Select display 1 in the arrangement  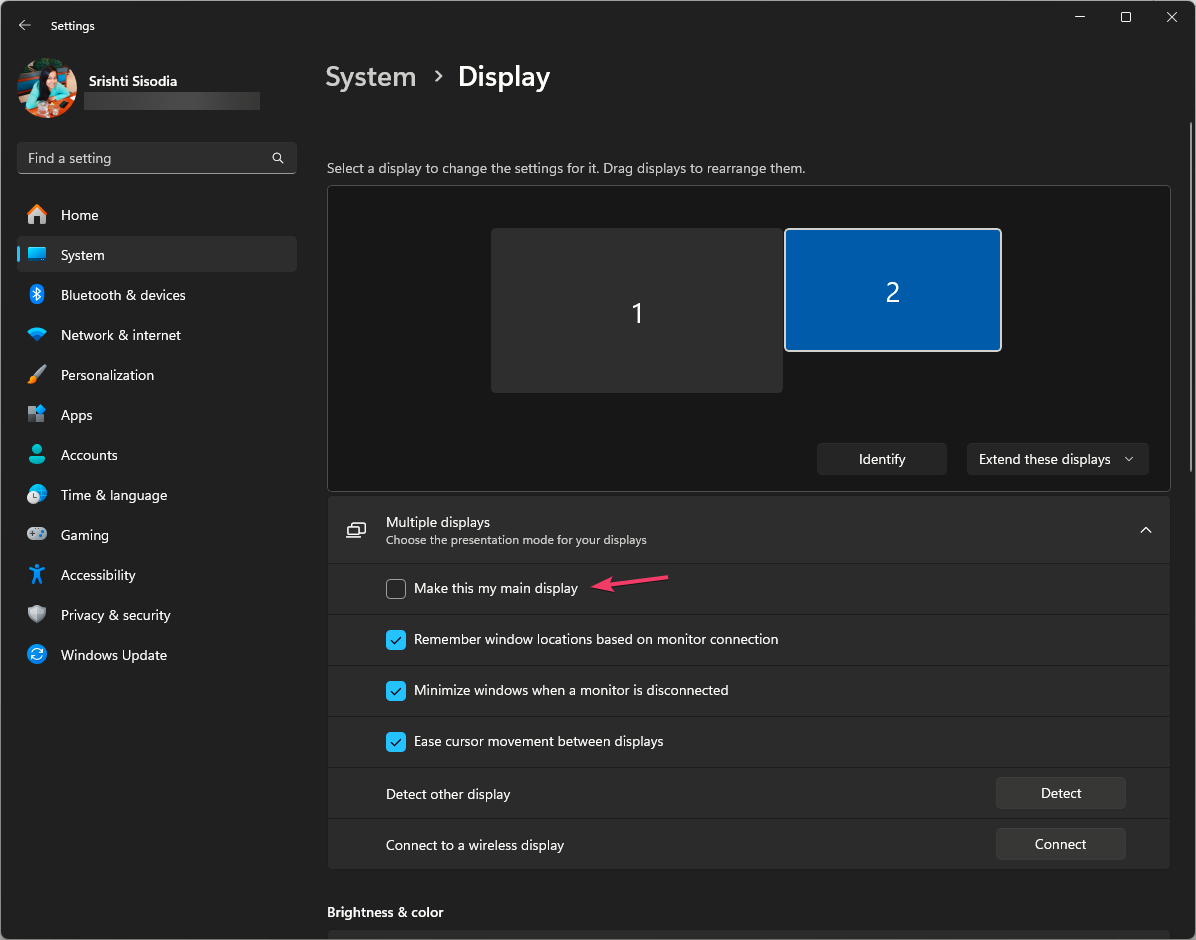[636, 311]
